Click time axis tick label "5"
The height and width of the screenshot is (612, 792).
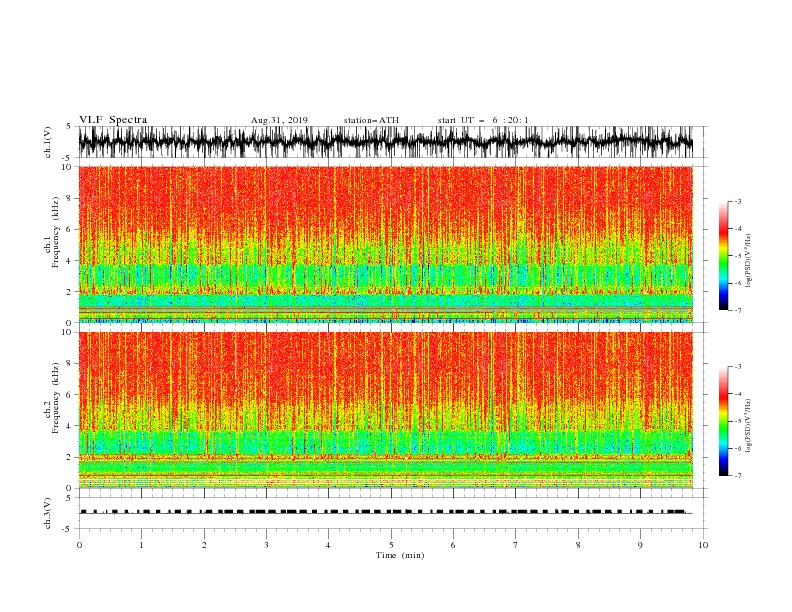pos(391,545)
